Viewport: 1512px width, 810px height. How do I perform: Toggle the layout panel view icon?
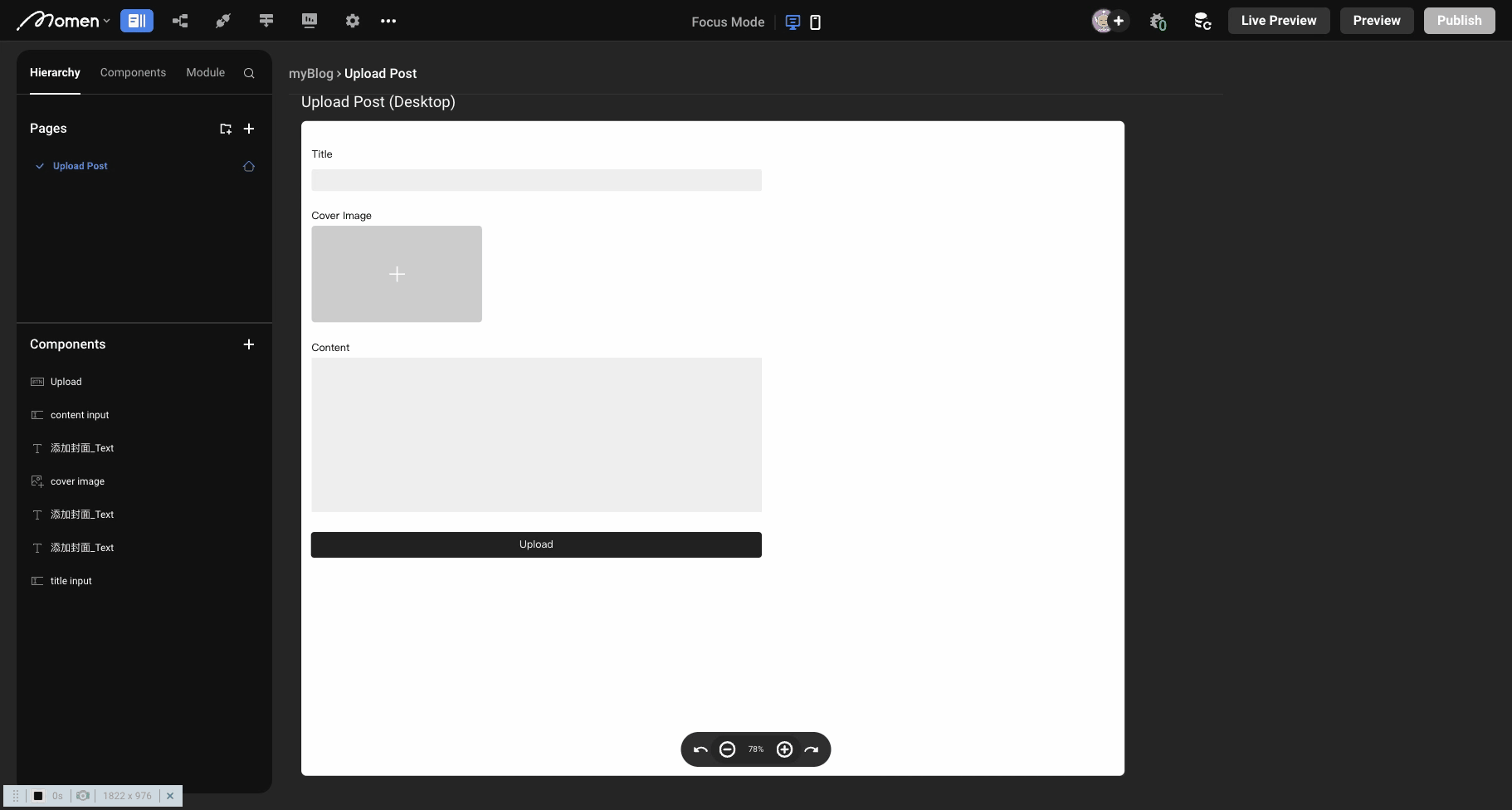pos(137,21)
